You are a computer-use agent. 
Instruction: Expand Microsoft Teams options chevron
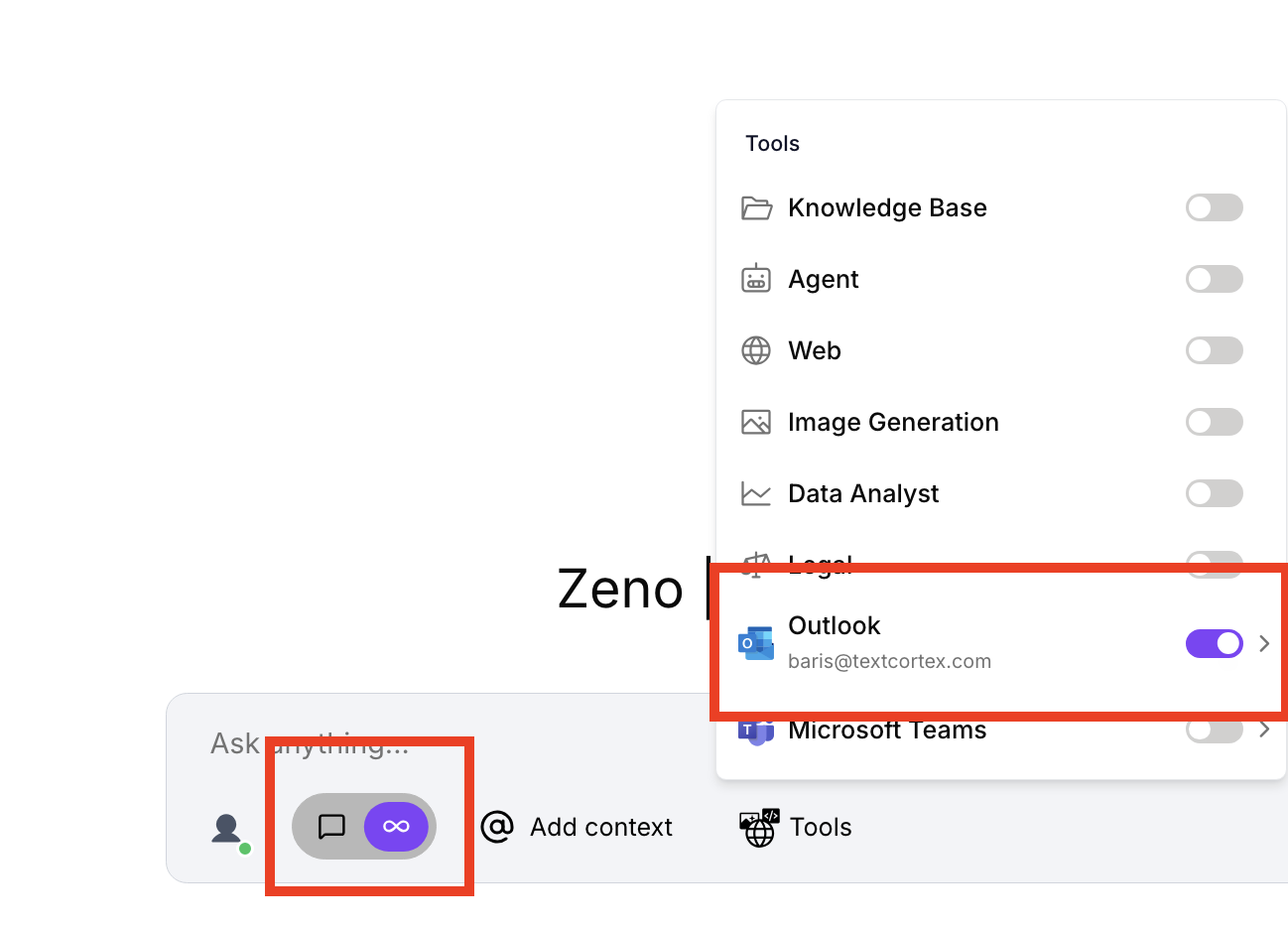point(1264,730)
